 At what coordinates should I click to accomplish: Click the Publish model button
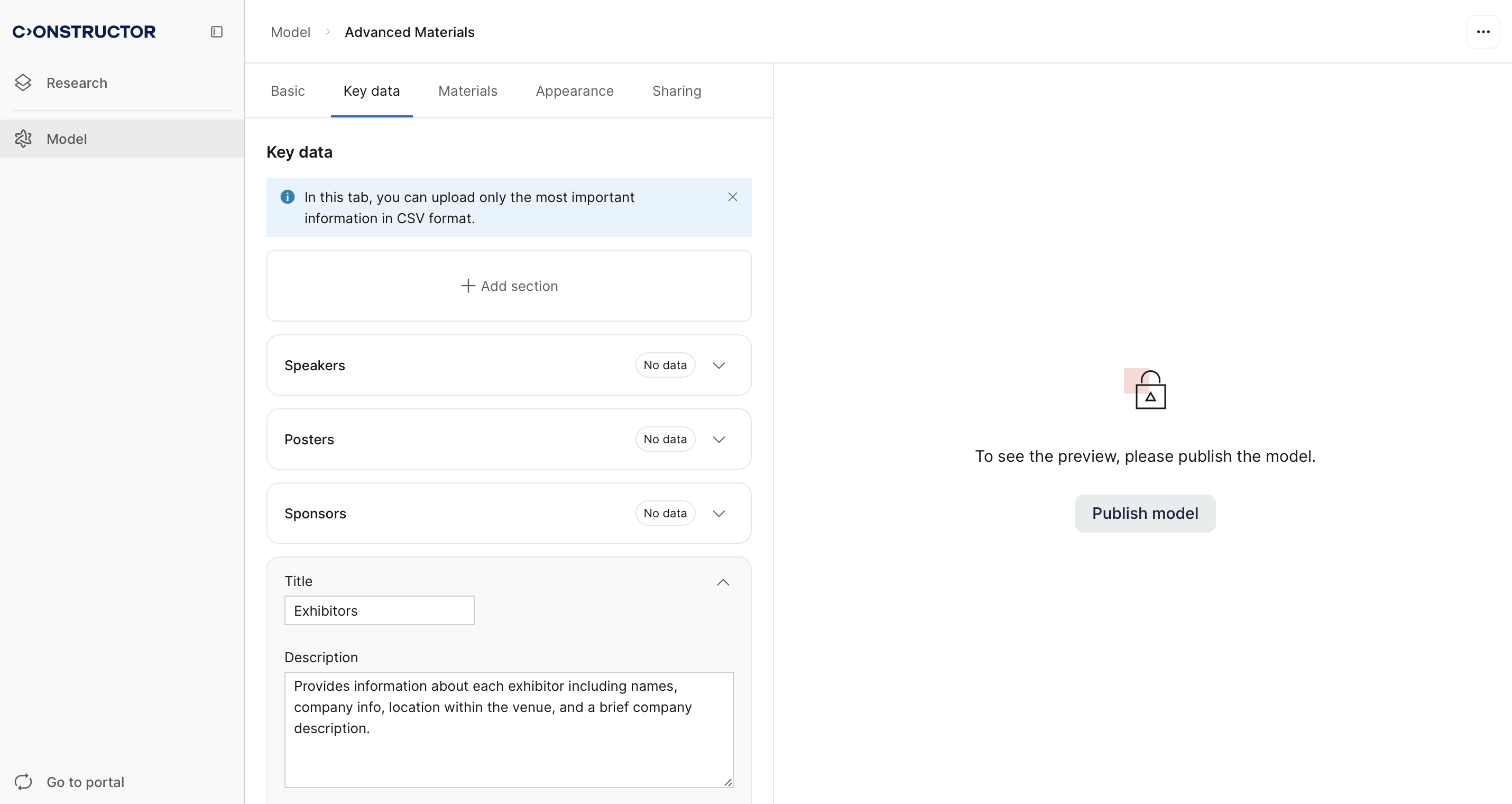[1145, 513]
